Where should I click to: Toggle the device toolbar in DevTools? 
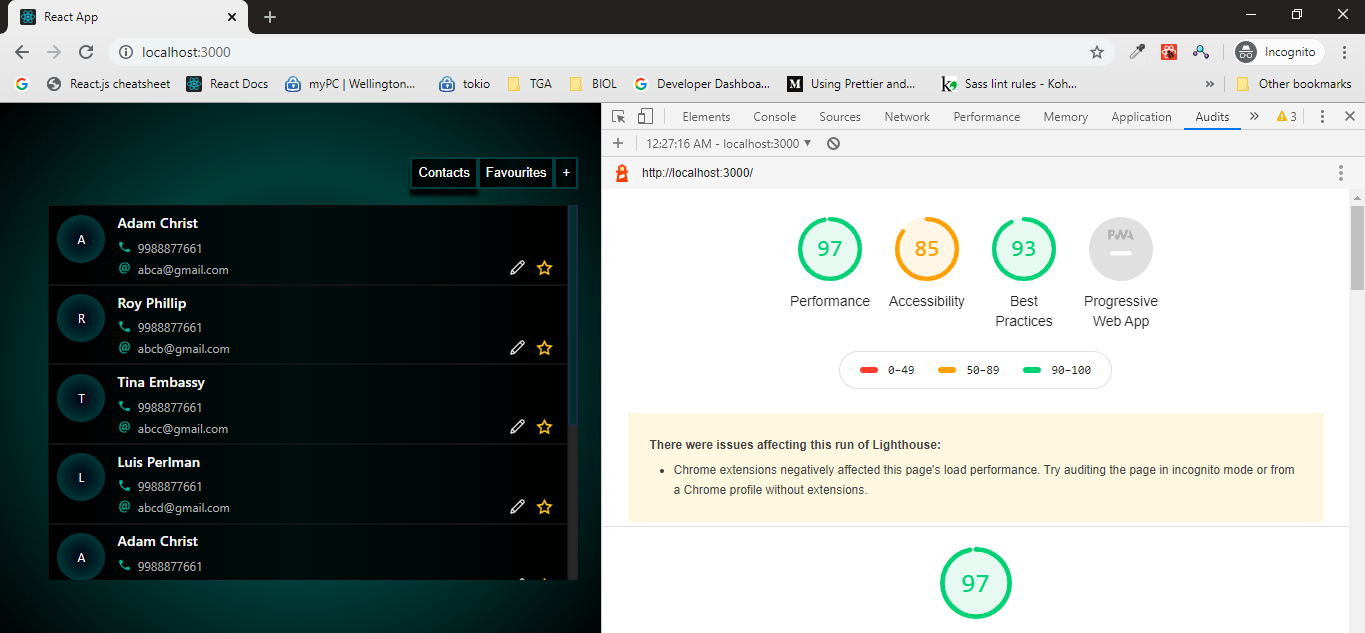(645, 117)
